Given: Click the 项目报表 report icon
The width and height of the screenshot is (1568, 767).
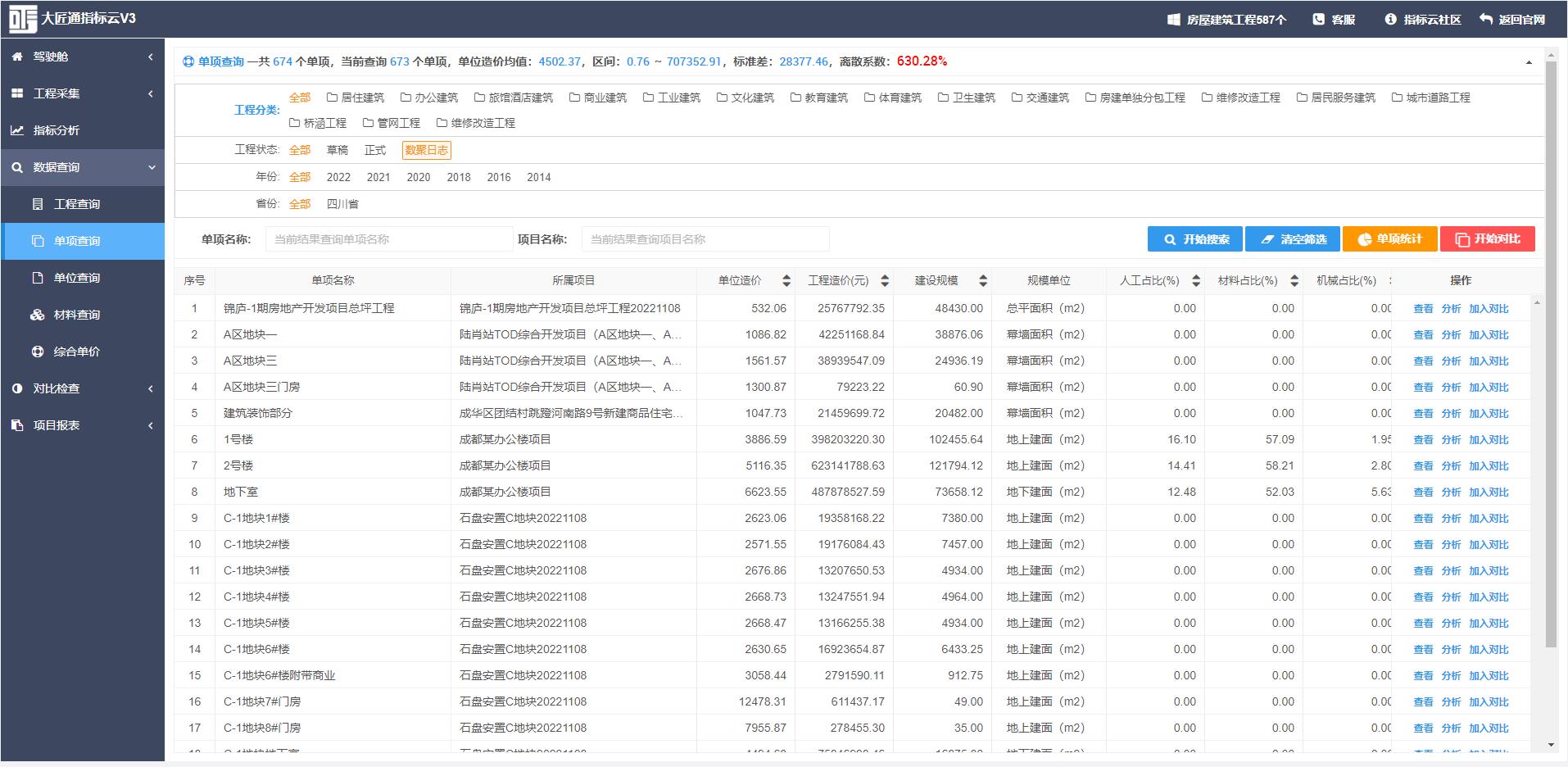Looking at the screenshot, I should [x=17, y=425].
